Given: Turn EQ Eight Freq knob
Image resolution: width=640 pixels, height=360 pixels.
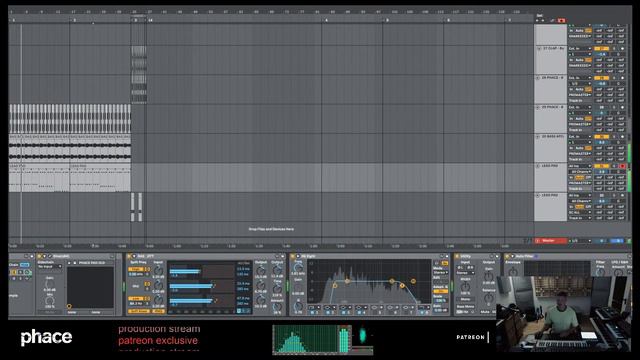Looking at the screenshot, I should pos(298,268).
